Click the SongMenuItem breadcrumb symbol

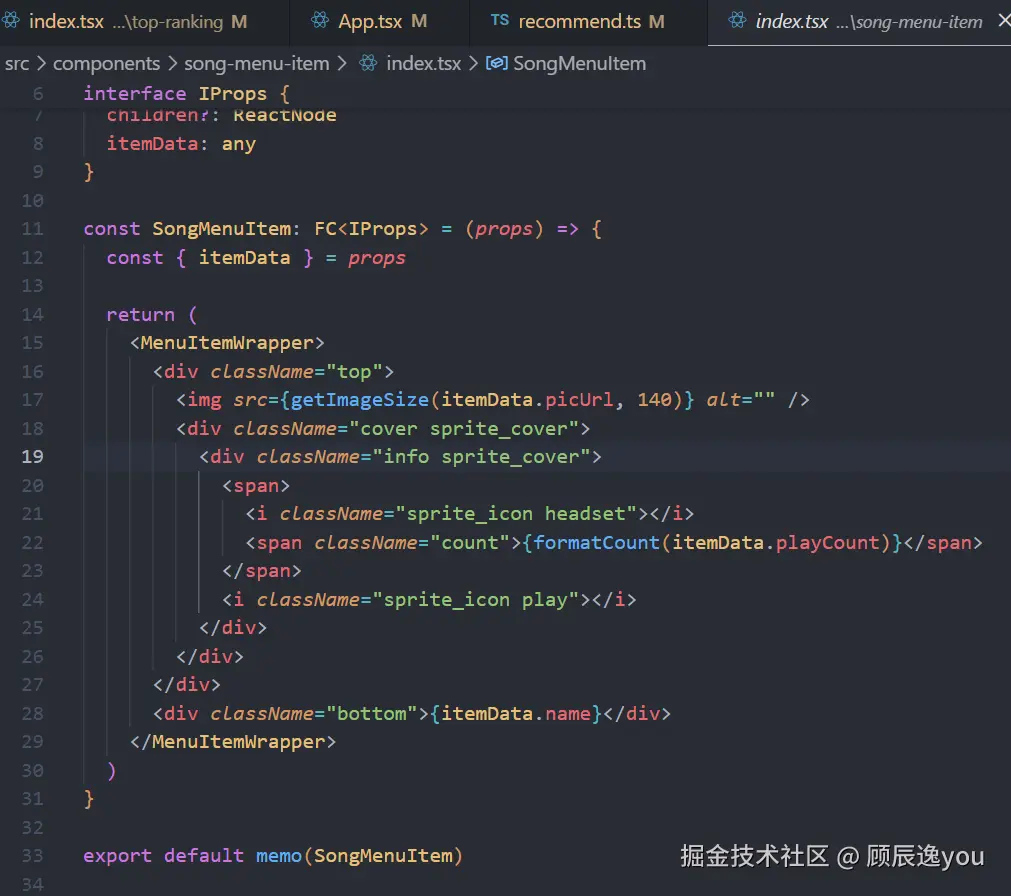coord(579,64)
